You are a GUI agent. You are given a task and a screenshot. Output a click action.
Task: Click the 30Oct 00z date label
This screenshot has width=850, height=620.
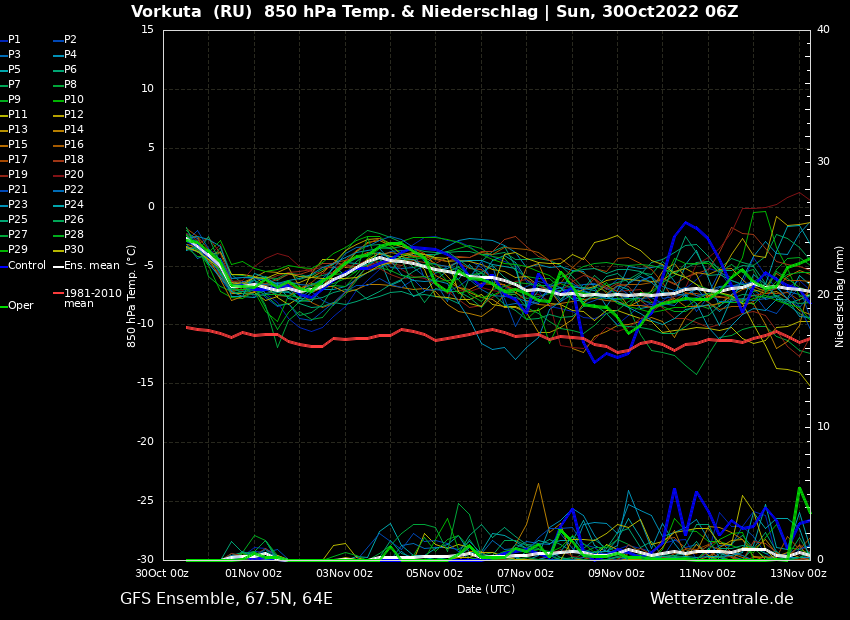(x=162, y=574)
